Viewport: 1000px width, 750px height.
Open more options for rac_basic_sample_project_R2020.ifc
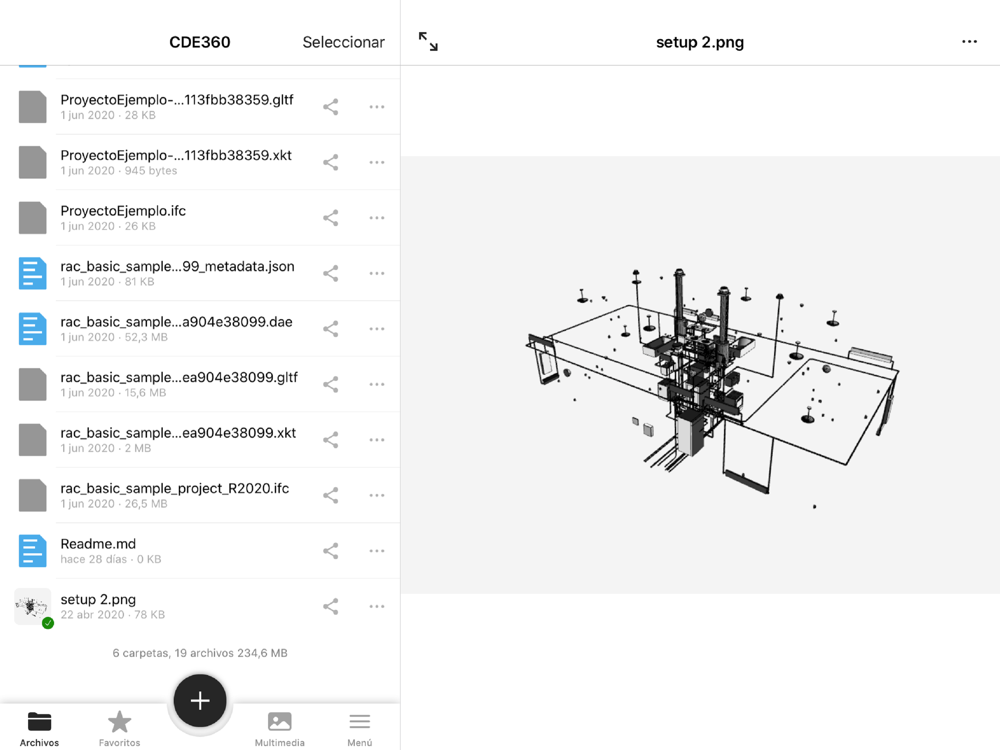pyautogui.click(x=377, y=495)
